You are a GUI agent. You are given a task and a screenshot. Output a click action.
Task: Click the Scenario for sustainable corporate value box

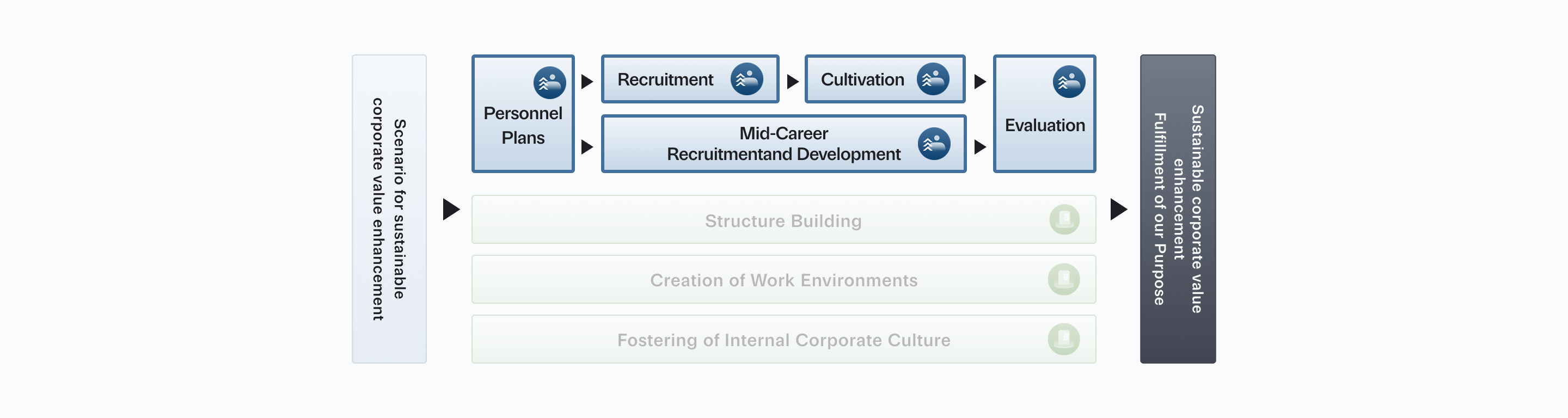(389, 210)
